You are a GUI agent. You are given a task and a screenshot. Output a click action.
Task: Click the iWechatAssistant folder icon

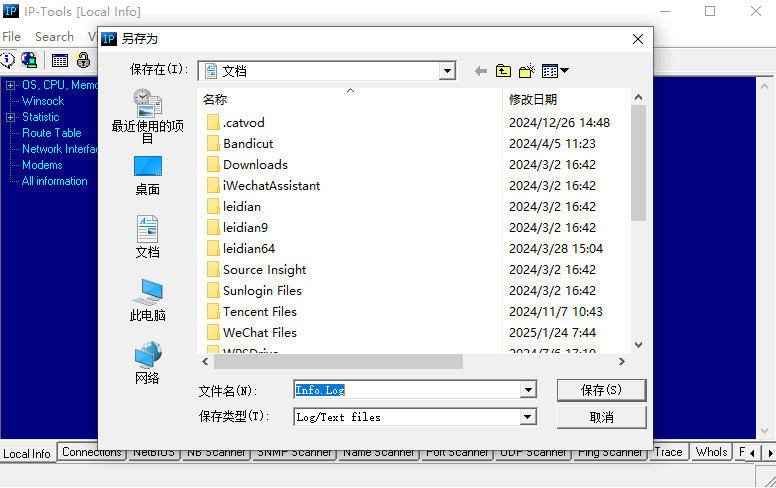click(x=213, y=186)
